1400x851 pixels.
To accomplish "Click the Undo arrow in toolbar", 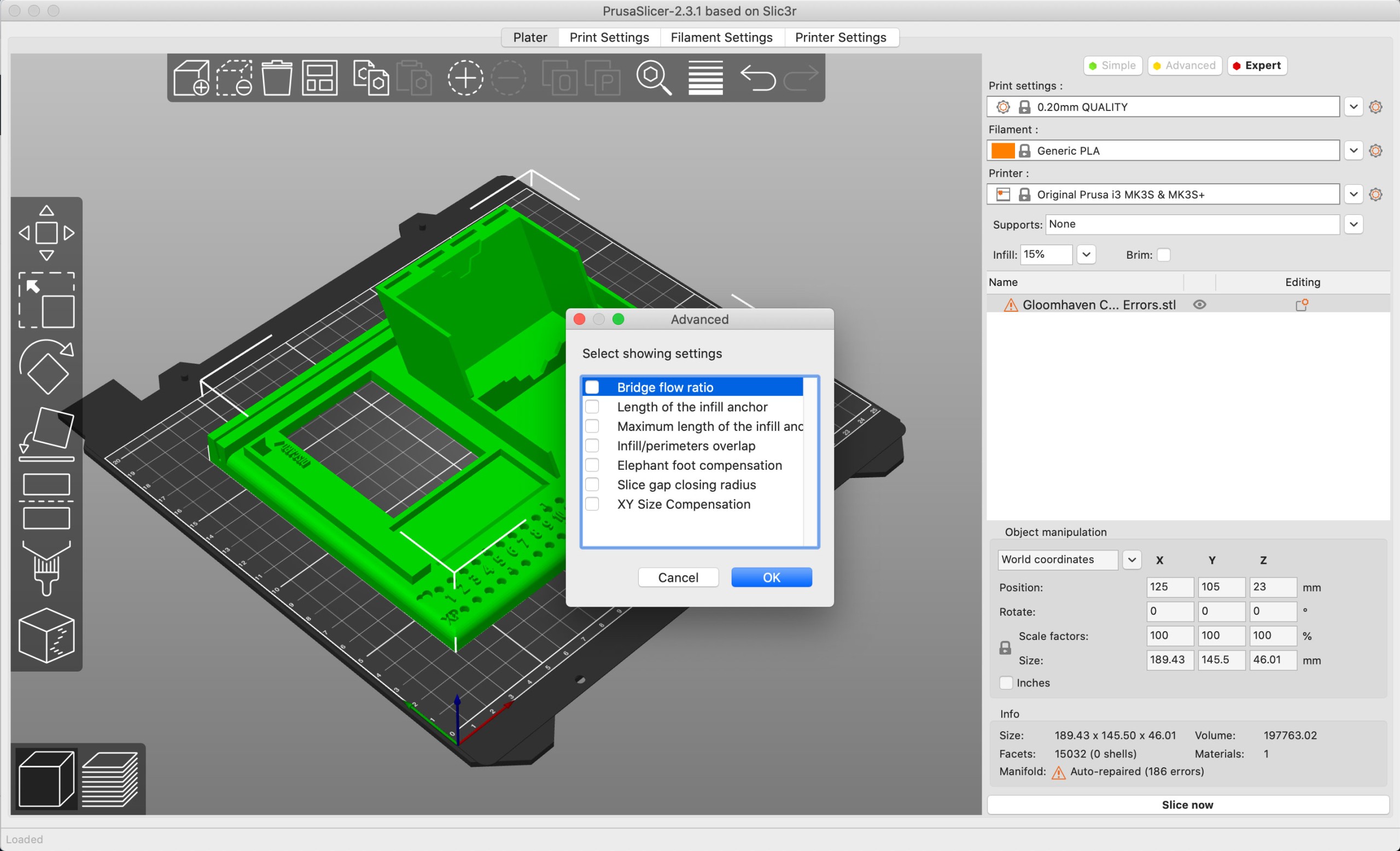I will point(757,78).
